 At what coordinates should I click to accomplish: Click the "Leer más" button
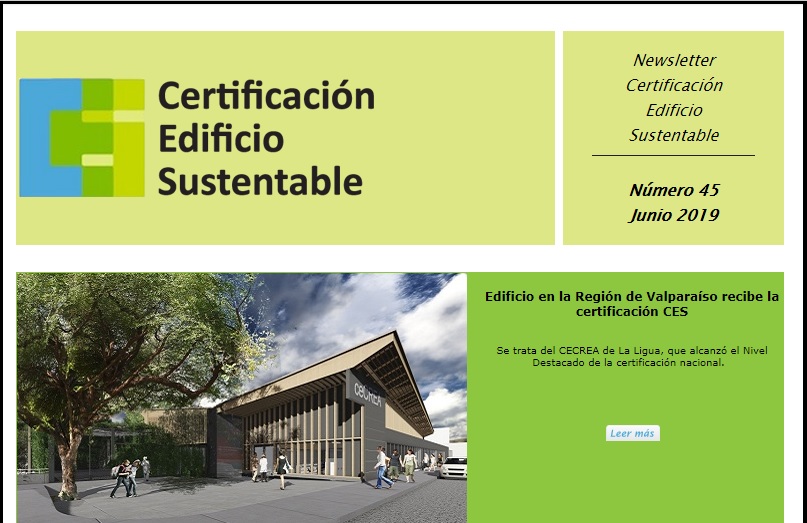click(632, 433)
